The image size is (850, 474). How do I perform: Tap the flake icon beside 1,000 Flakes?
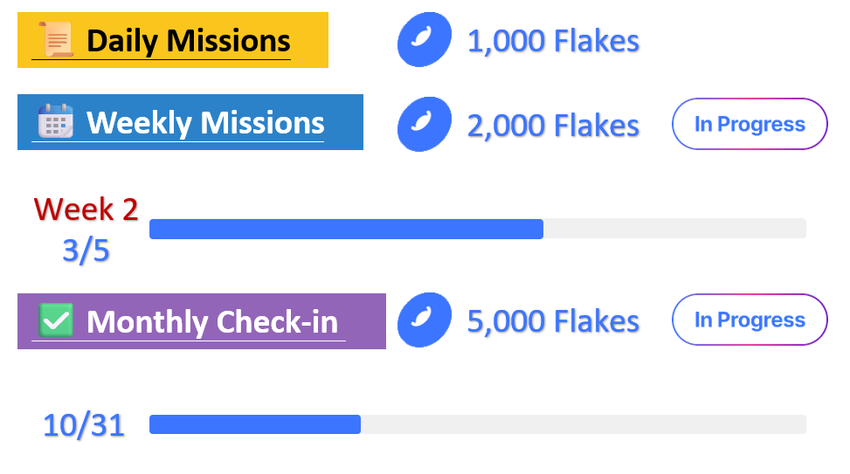tap(420, 41)
